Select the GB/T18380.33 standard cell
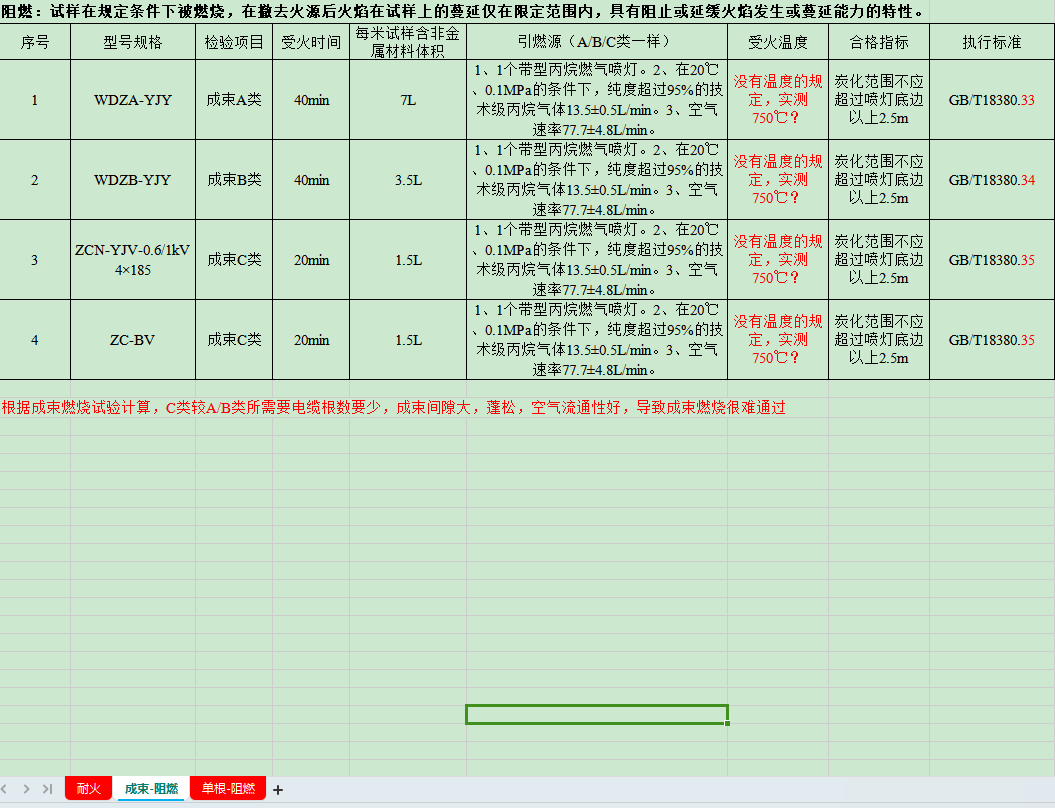 (x=991, y=100)
